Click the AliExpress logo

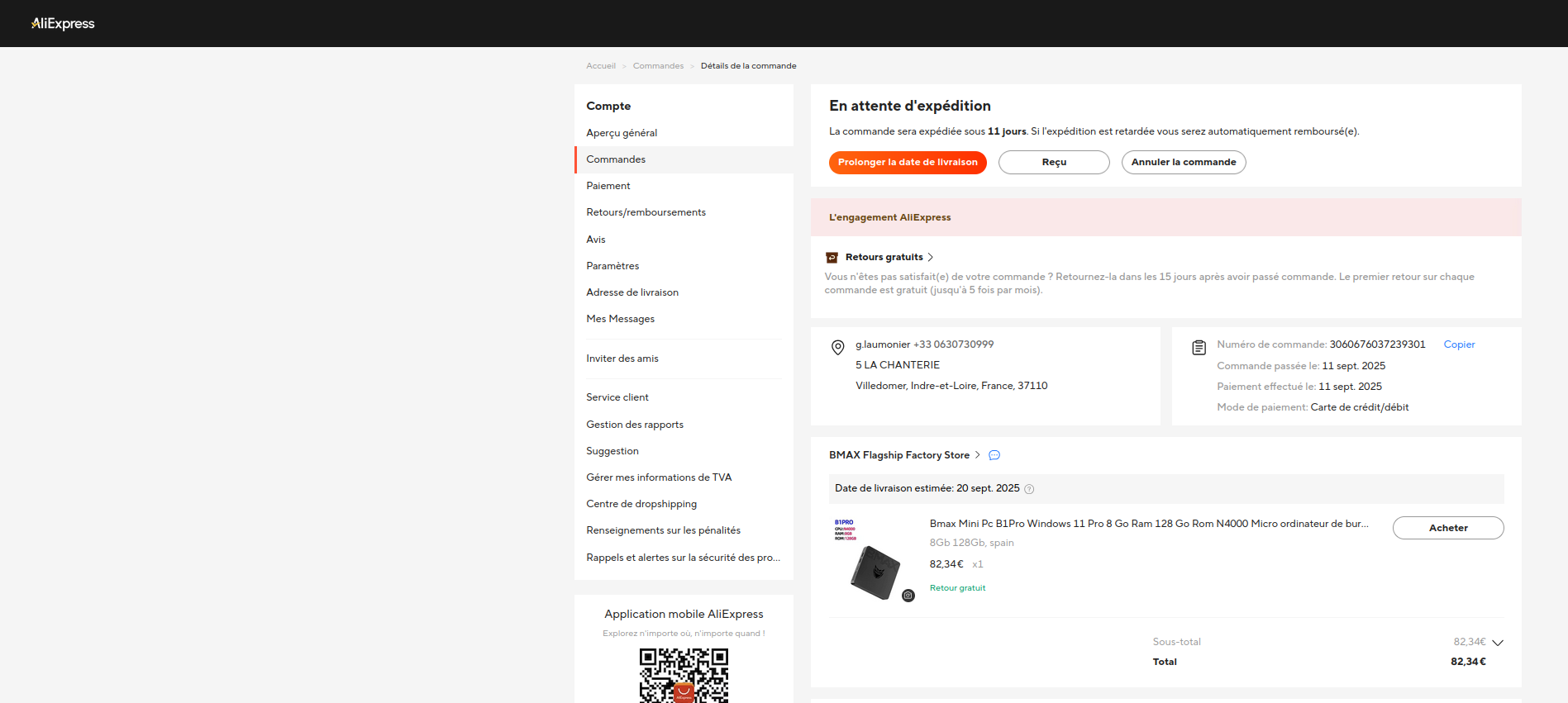click(x=63, y=24)
